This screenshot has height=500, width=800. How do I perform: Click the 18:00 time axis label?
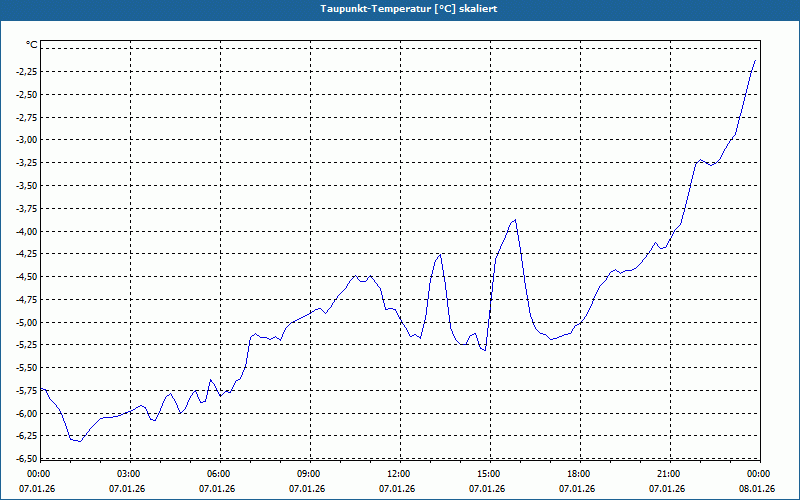tap(581, 474)
